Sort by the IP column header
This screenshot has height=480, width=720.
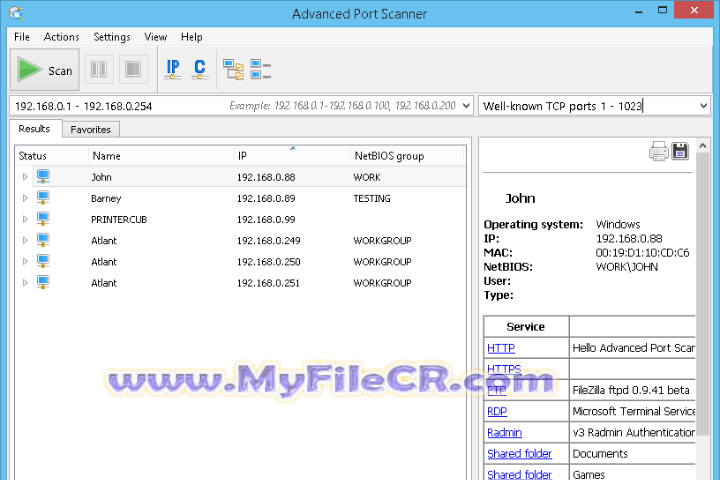(292, 156)
